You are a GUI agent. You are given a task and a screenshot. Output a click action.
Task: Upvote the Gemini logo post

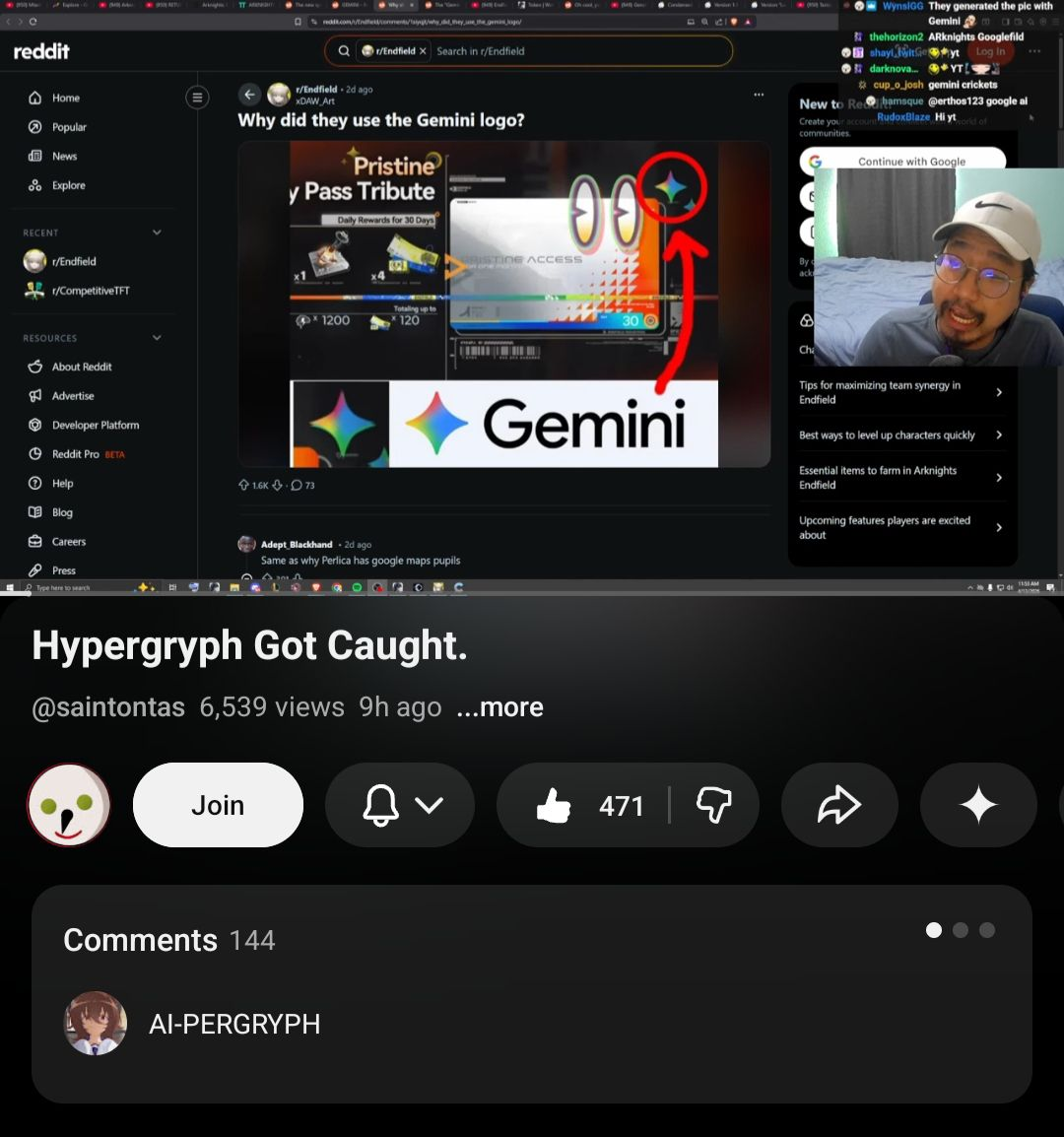[x=243, y=485]
